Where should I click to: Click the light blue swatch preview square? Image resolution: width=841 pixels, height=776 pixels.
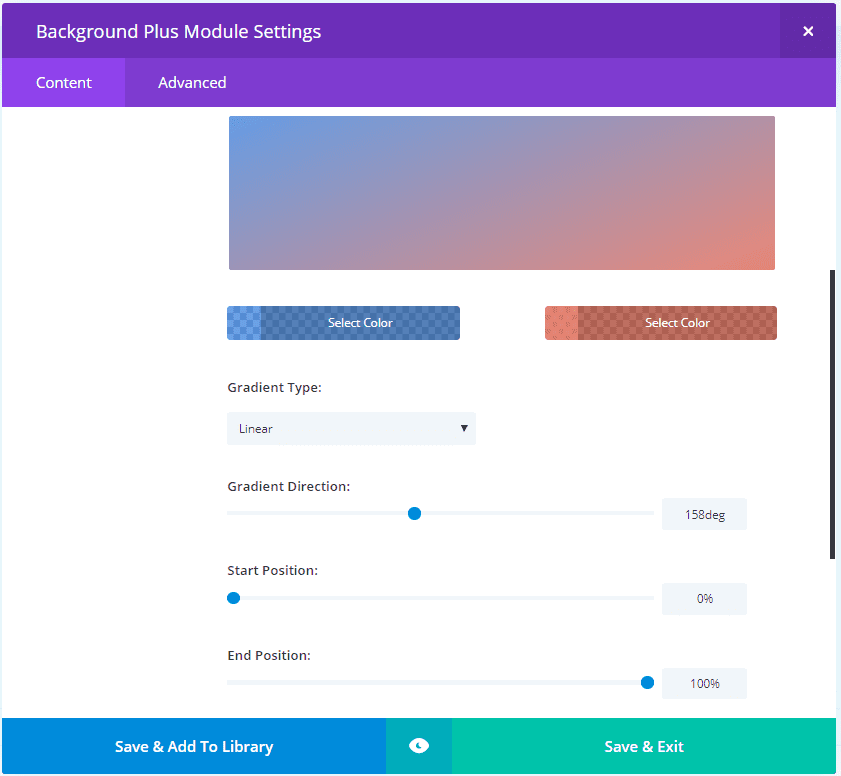click(x=244, y=323)
